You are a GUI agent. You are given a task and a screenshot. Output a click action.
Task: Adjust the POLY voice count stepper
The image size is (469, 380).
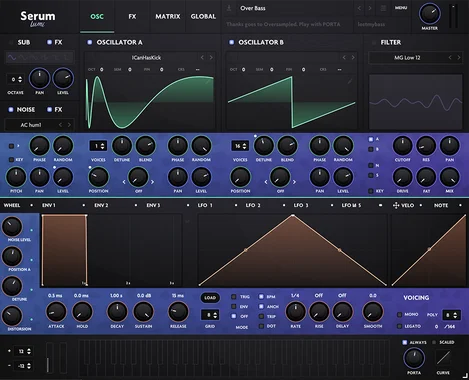451,315
